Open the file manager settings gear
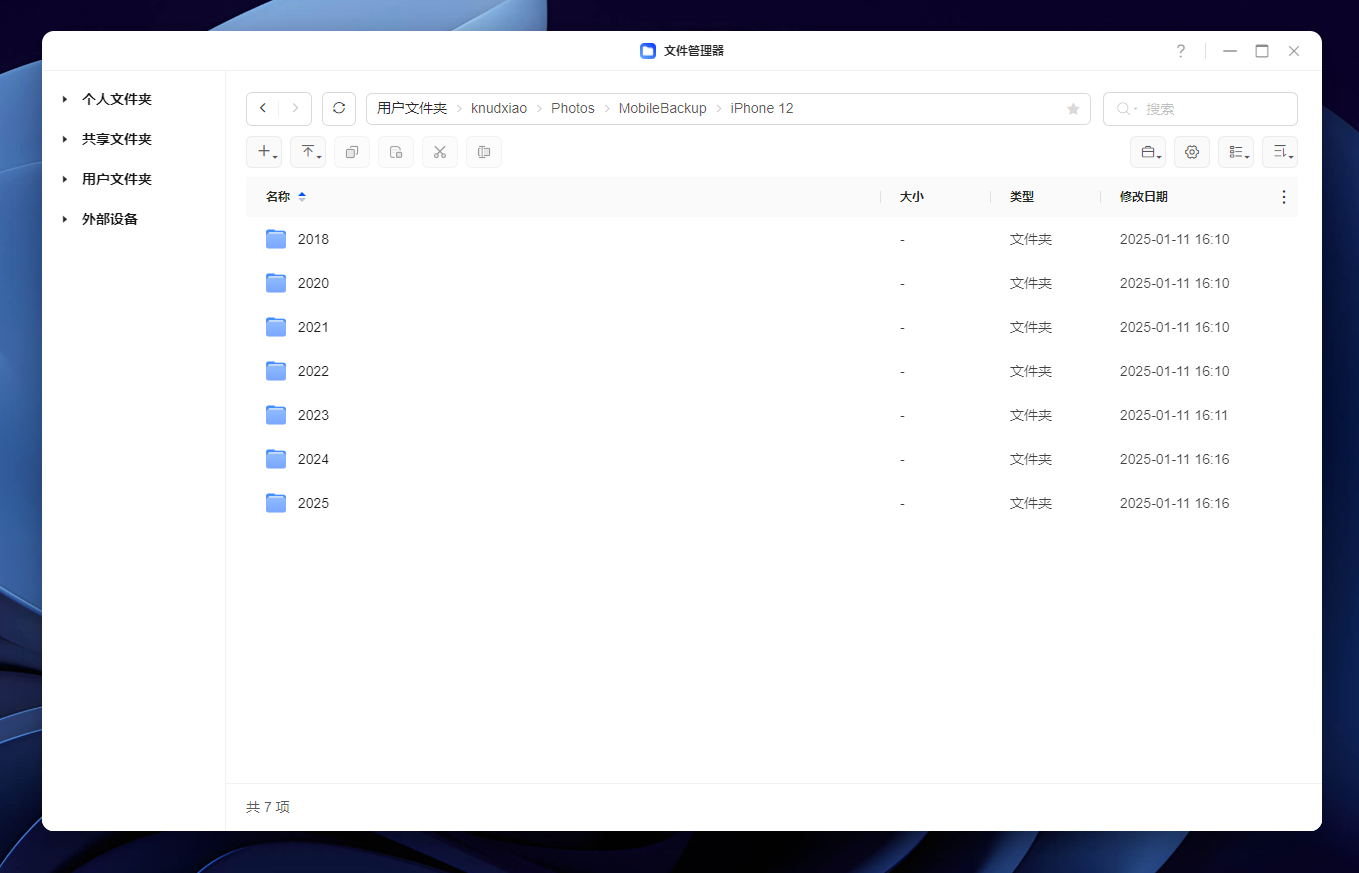 point(1192,152)
